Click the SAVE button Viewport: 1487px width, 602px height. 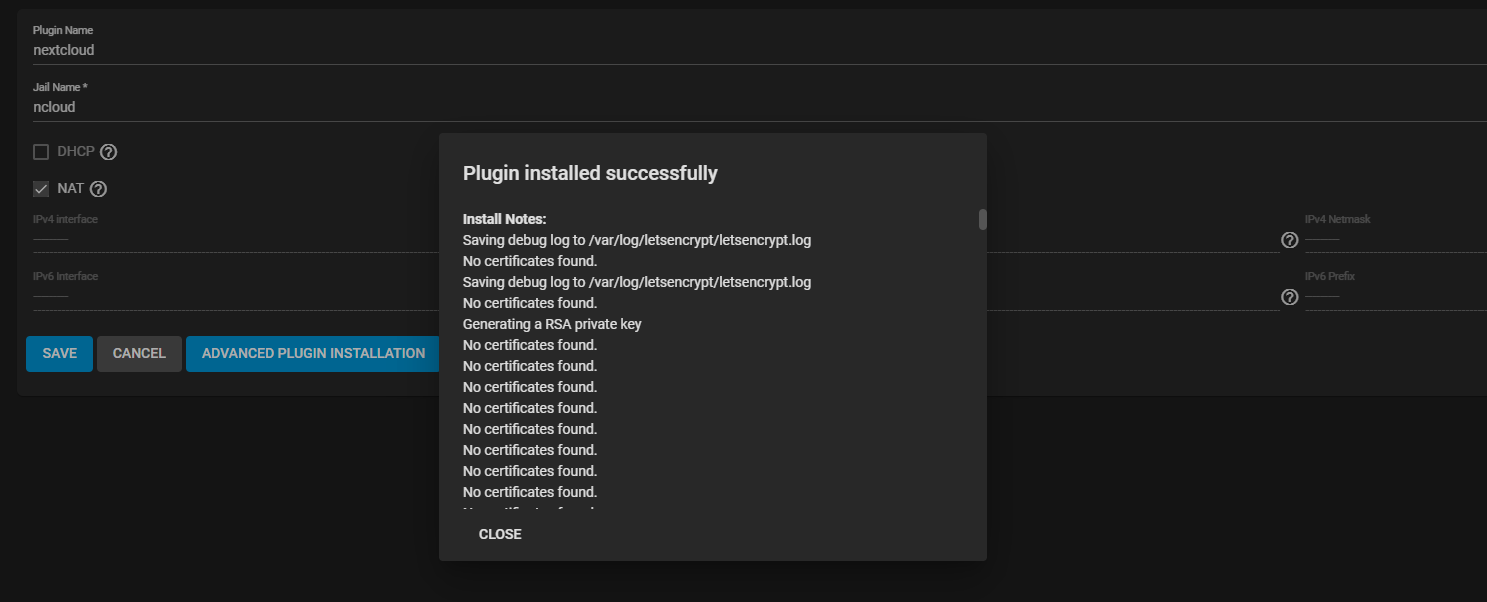(59, 354)
